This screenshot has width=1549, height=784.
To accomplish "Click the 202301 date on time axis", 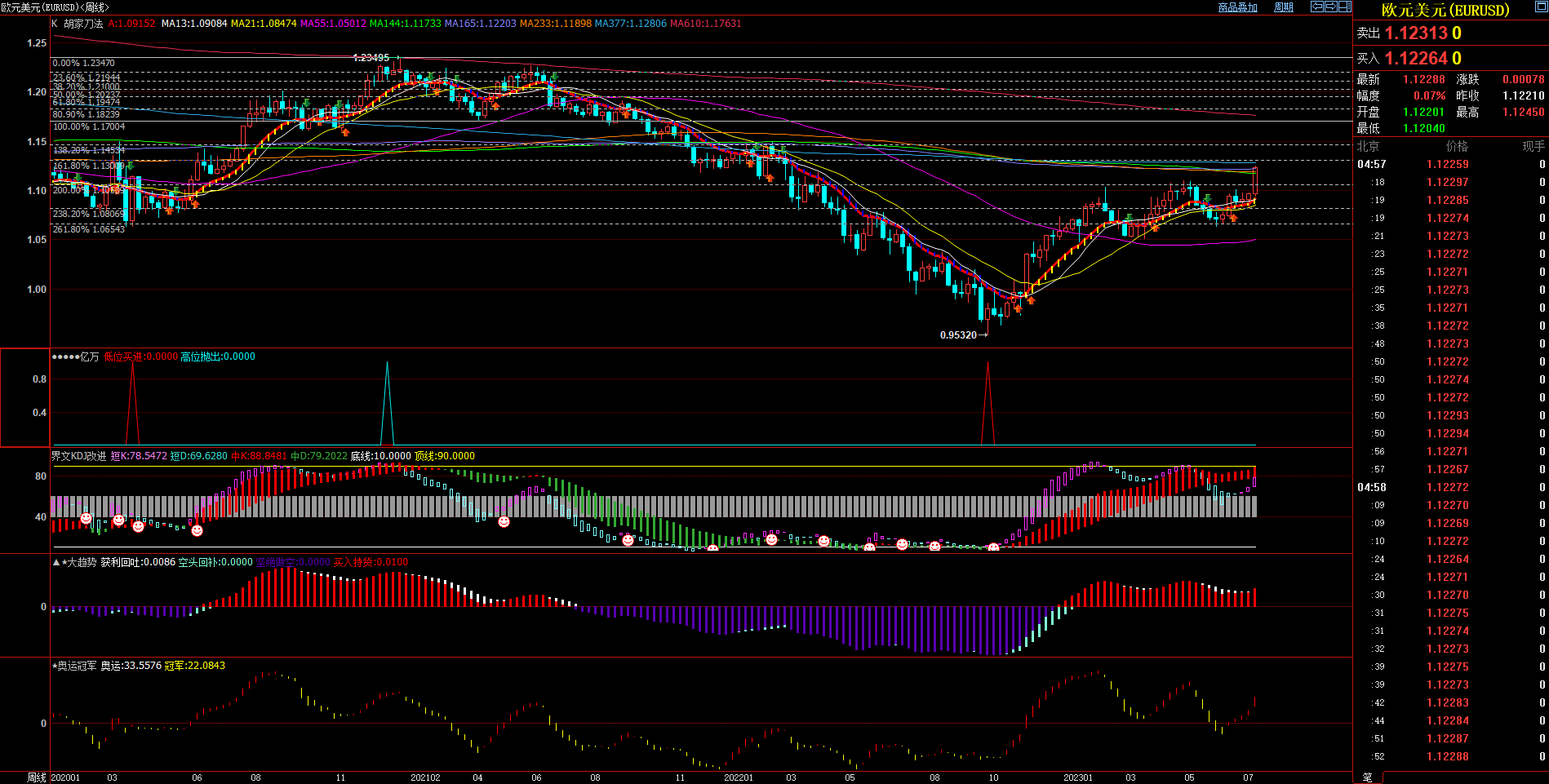I will coord(1077,777).
